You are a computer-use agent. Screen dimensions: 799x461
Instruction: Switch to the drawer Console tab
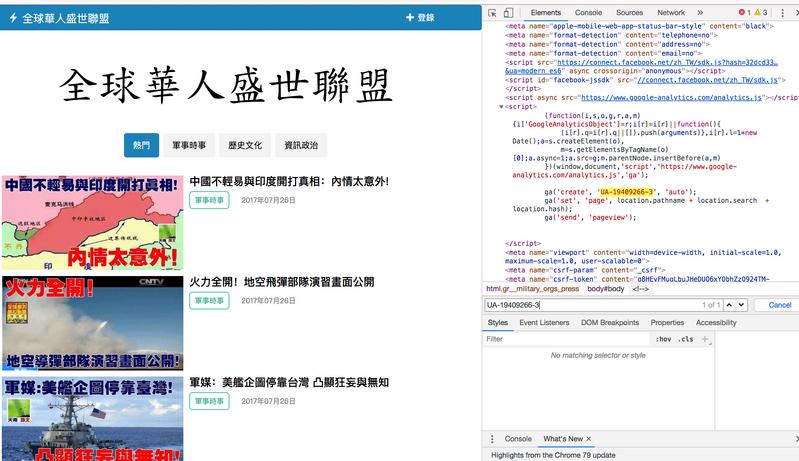(518, 439)
